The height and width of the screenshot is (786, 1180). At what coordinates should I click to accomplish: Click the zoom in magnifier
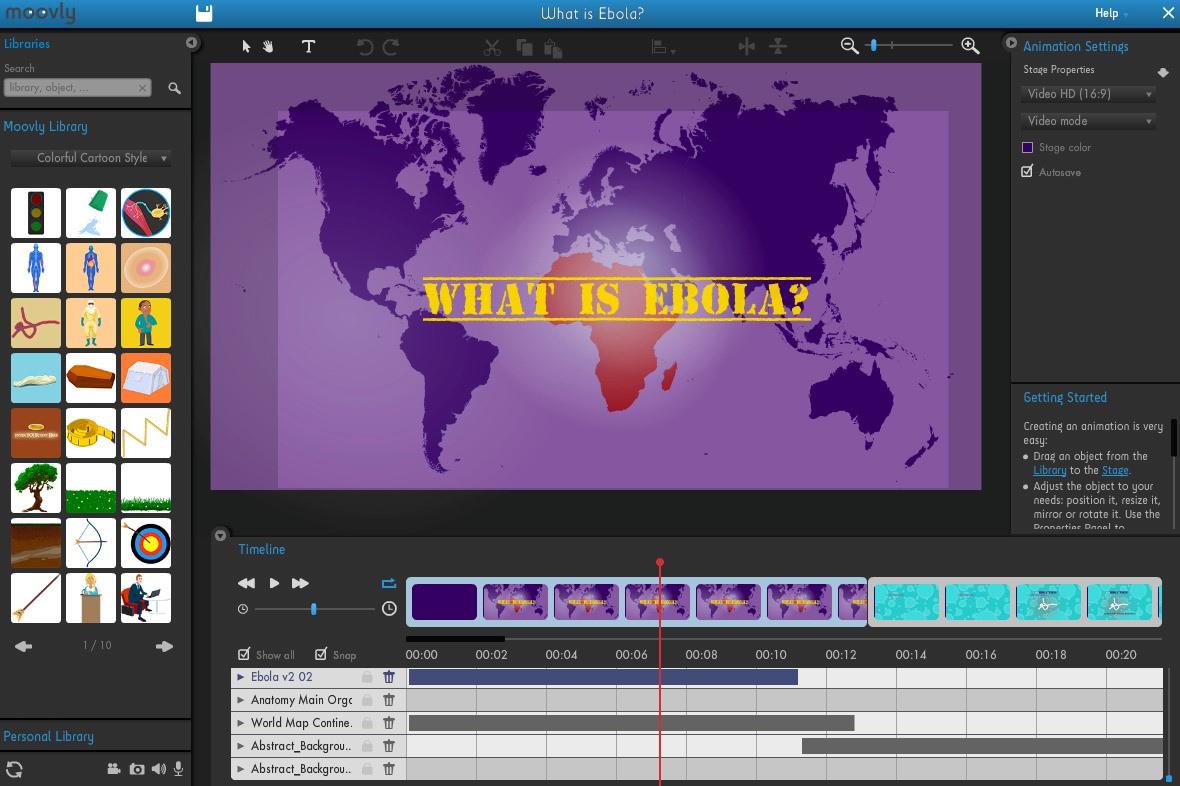pos(969,46)
